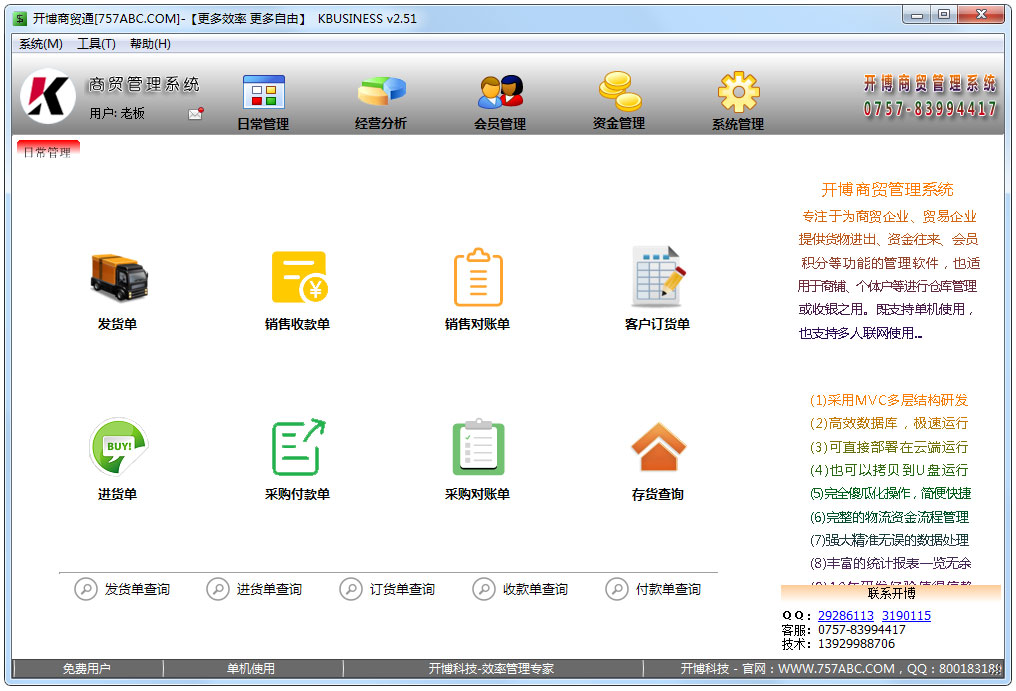Open the 系统(M) menu
The height and width of the screenshot is (691, 1016).
coord(41,44)
